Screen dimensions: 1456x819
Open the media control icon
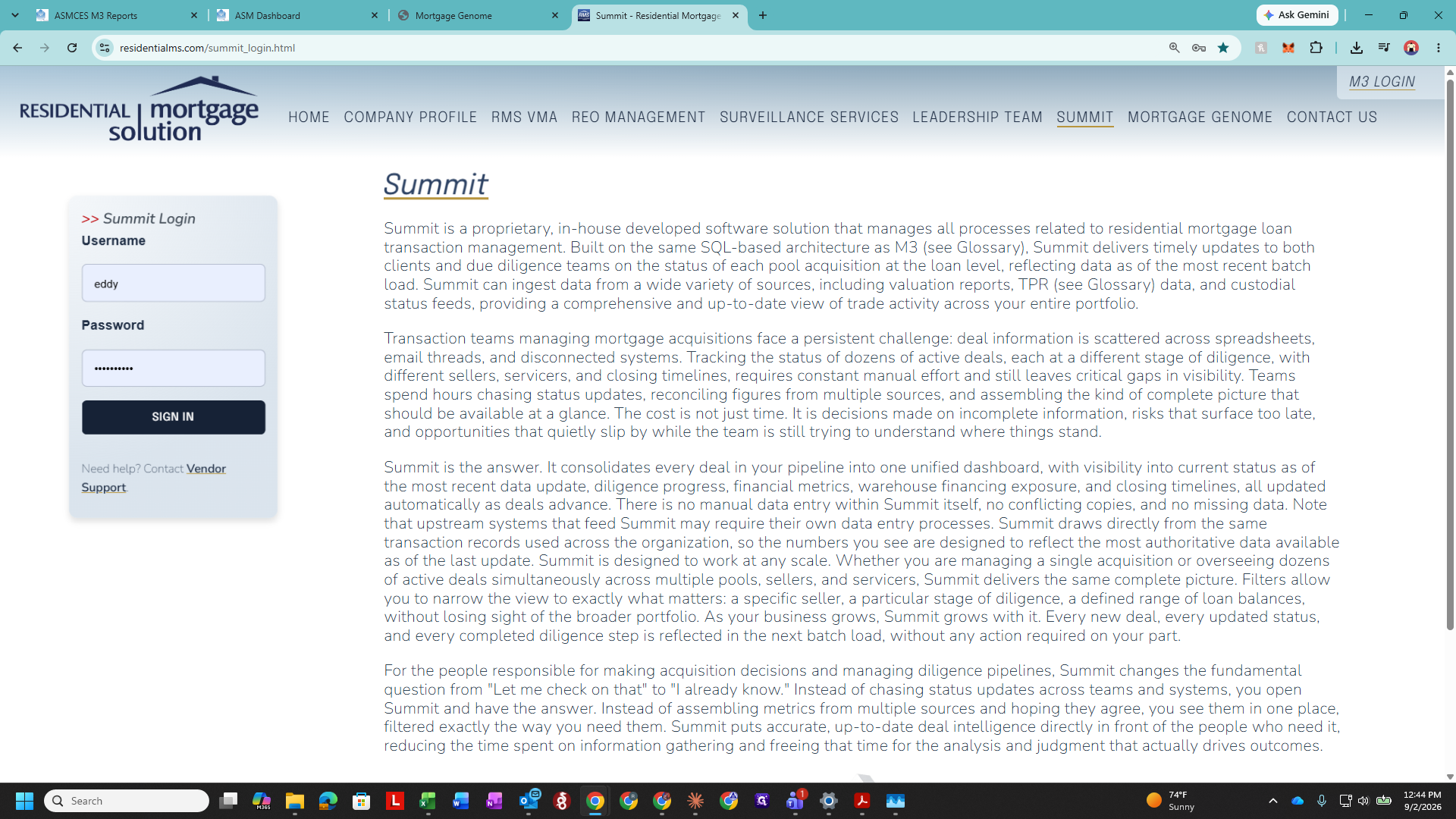point(1384,48)
